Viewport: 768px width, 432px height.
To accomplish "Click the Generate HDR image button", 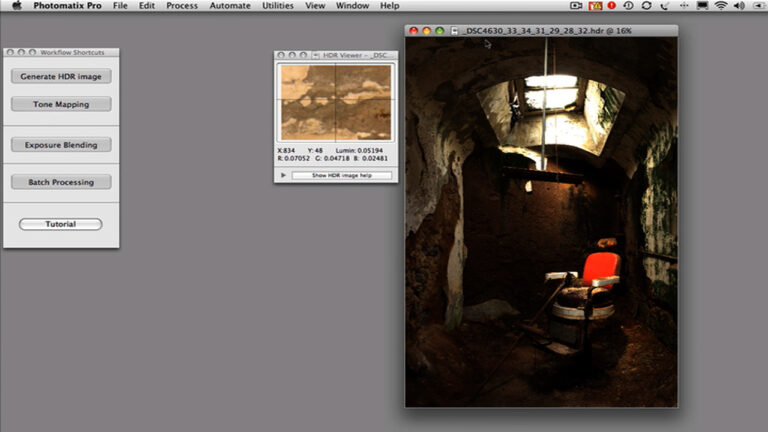I will pyautogui.click(x=61, y=76).
